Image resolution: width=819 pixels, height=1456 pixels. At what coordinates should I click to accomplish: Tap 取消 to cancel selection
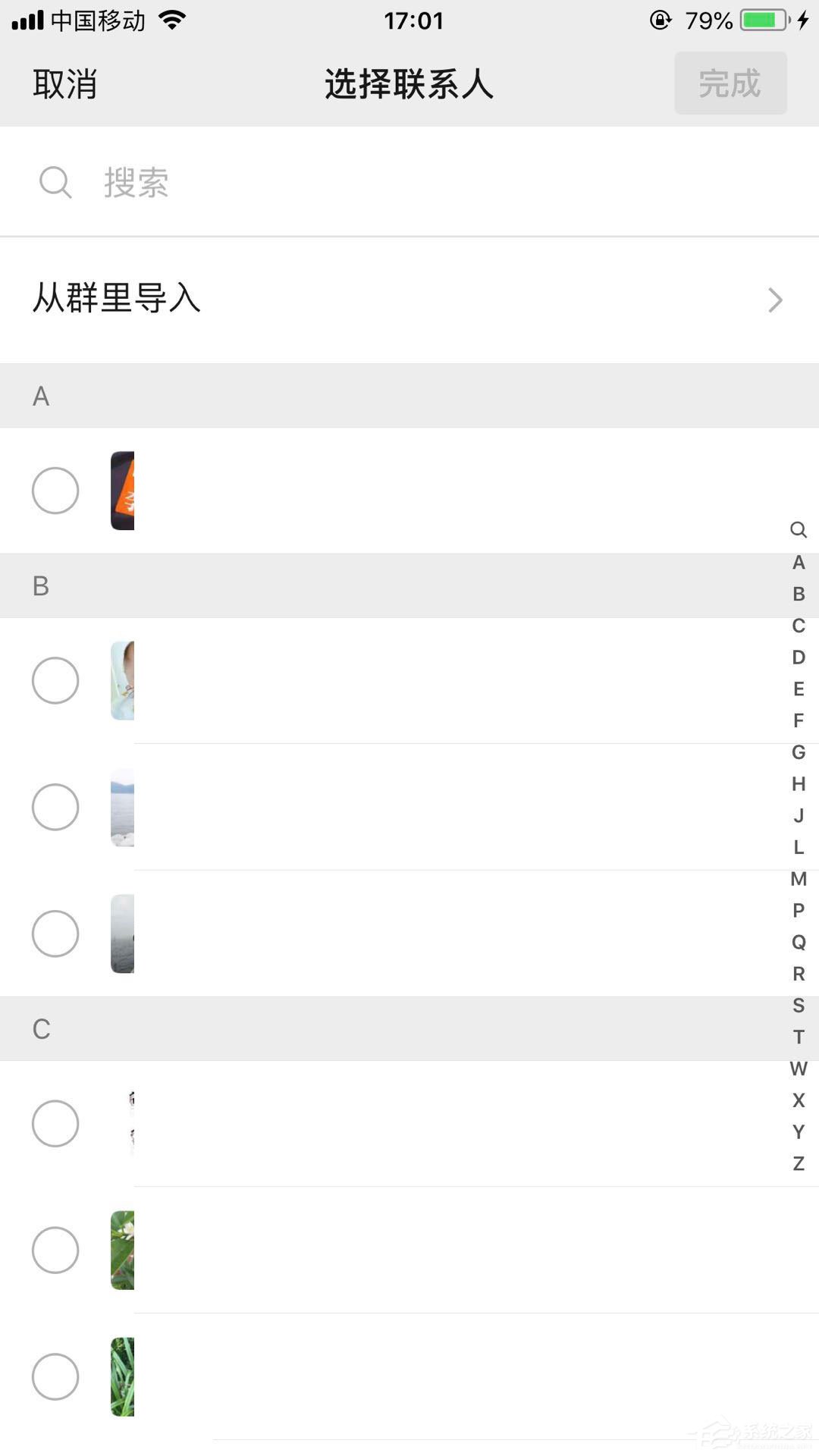coord(65,84)
